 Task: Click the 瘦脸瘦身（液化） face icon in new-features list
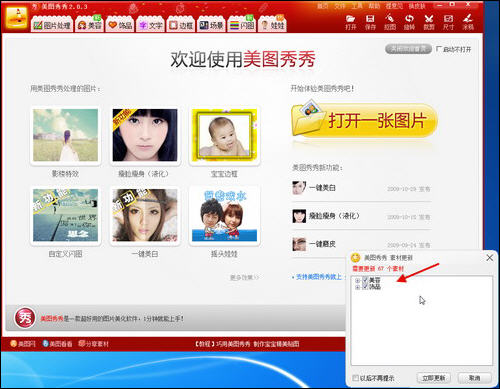(x=299, y=216)
